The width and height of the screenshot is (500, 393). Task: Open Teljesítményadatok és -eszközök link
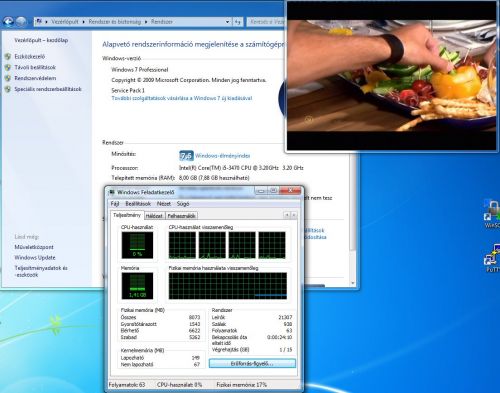[x=41, y=271]
